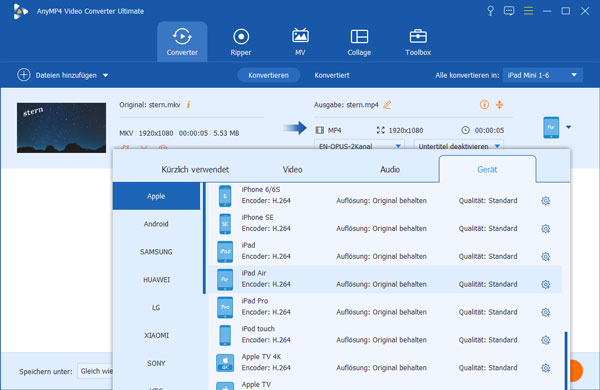Open settings gear for iPad profile
This screenshot has height=390, width=600.
tap(546, 256)
